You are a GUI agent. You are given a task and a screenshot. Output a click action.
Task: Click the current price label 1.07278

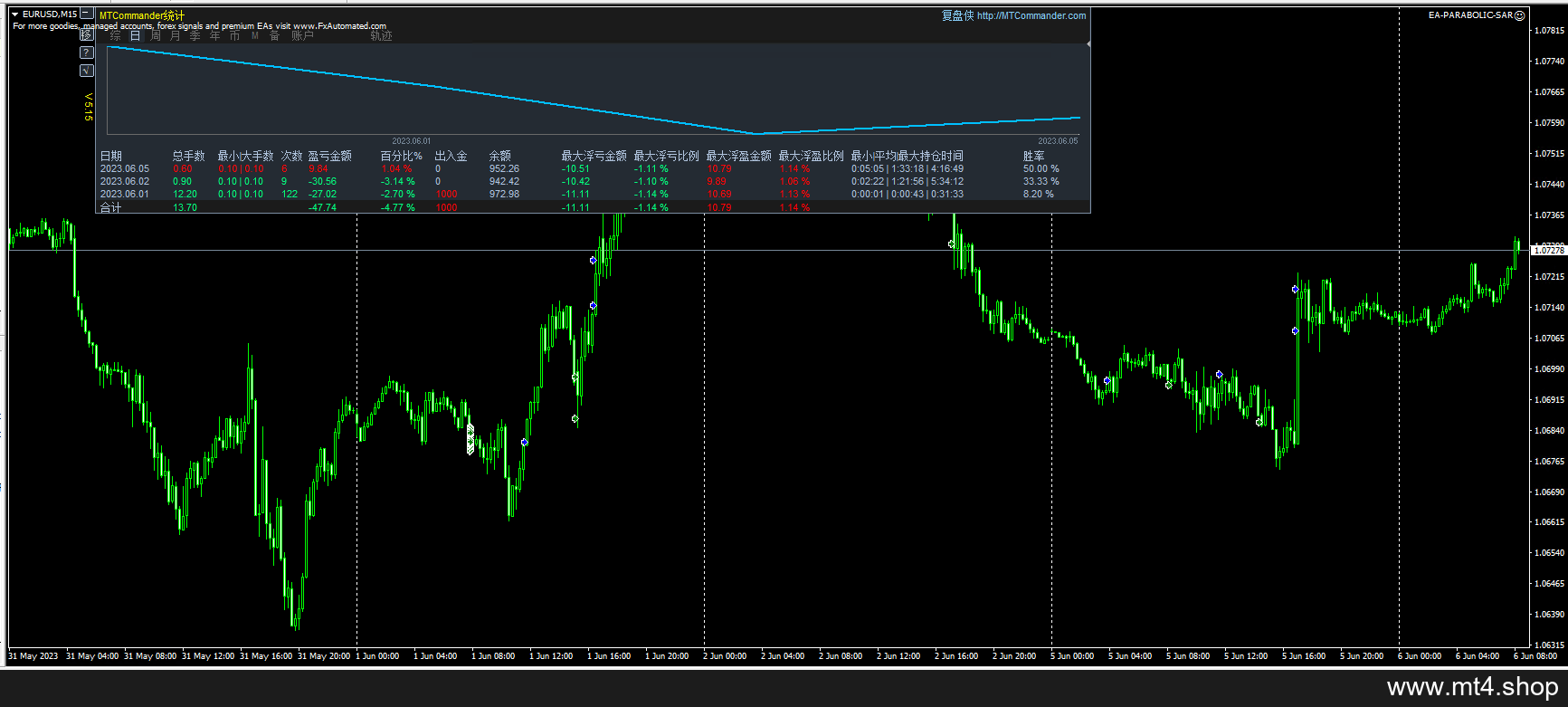click(x=1549, y=250)
